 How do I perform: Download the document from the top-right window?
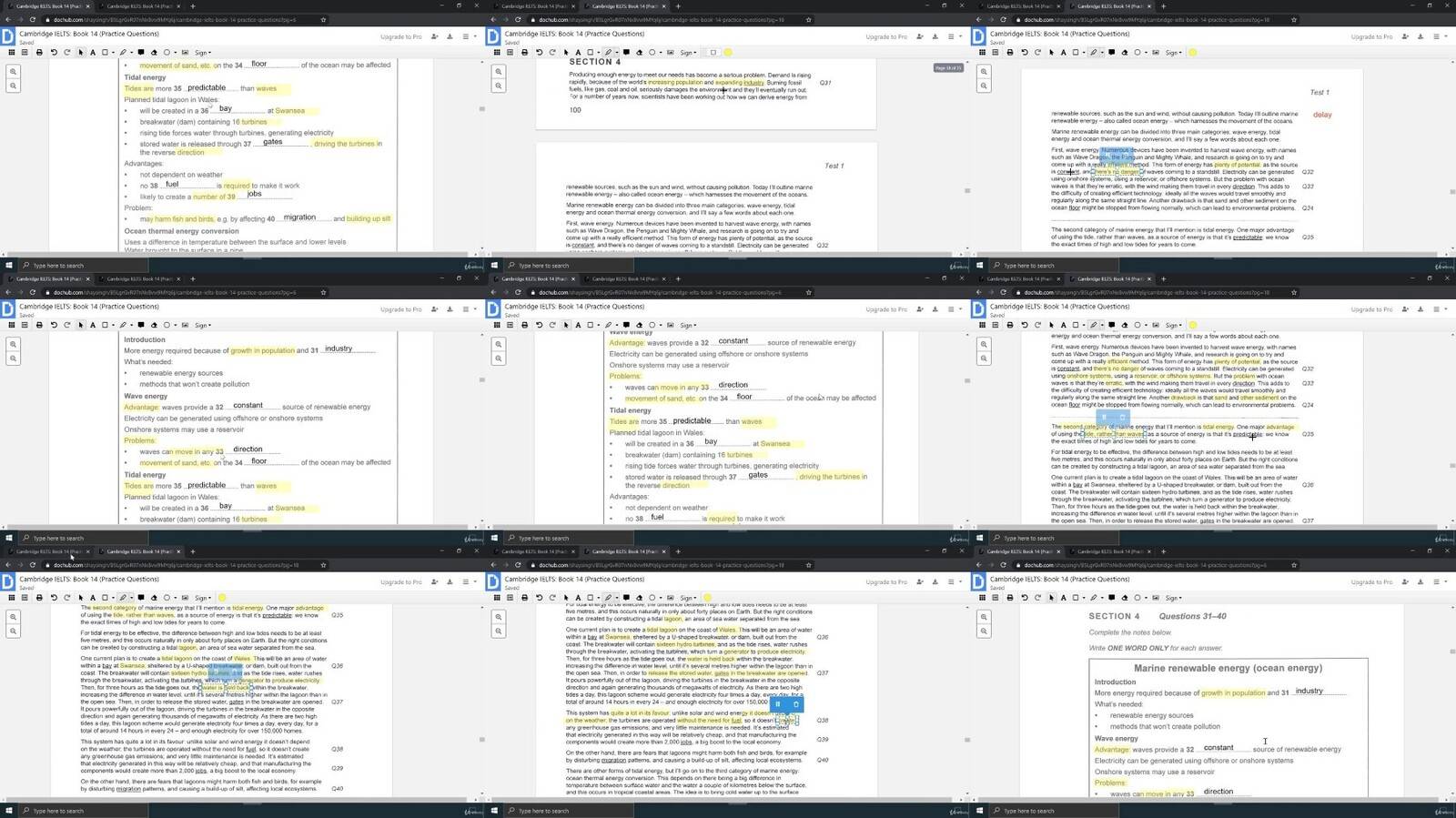(x=1421, y=36)
